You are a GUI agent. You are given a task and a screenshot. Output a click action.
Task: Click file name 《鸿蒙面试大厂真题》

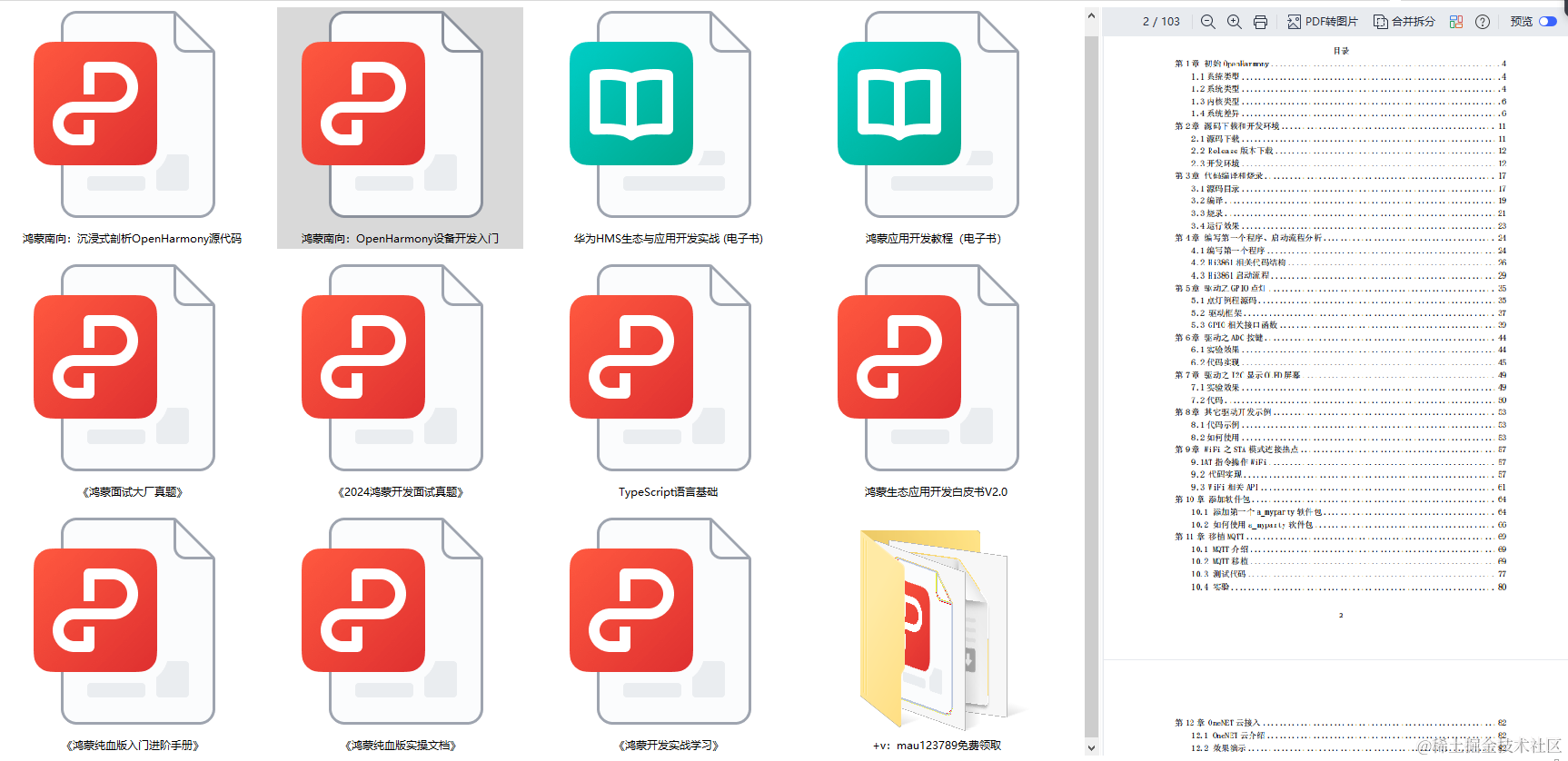(x=133, y=492)
